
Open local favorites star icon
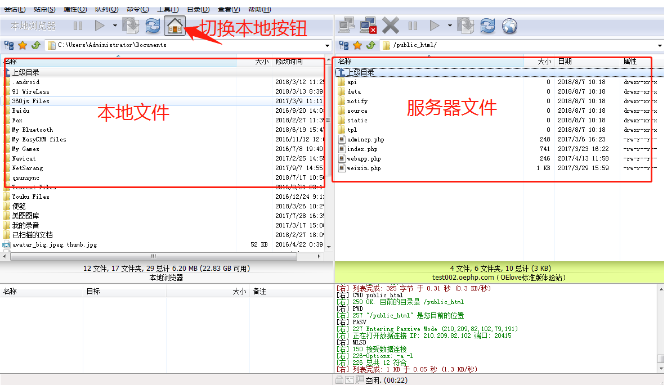click(x=22, y=45)
